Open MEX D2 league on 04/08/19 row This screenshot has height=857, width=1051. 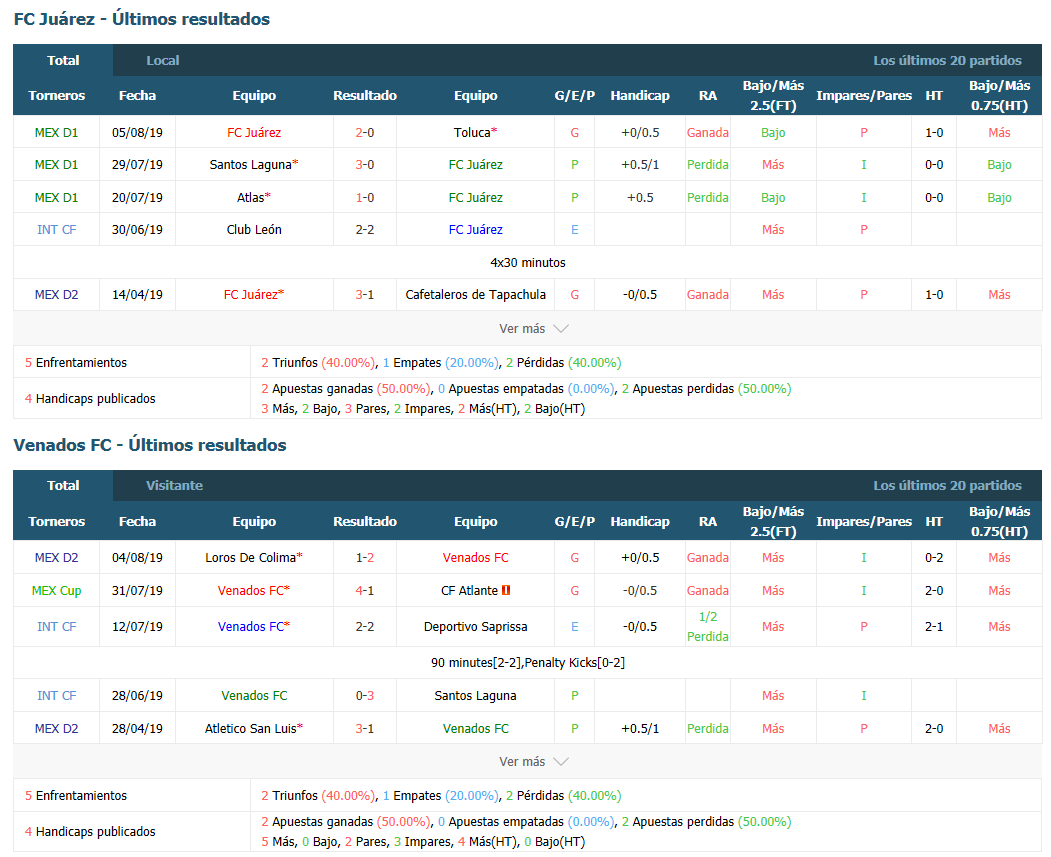click(x=56, y=557)
